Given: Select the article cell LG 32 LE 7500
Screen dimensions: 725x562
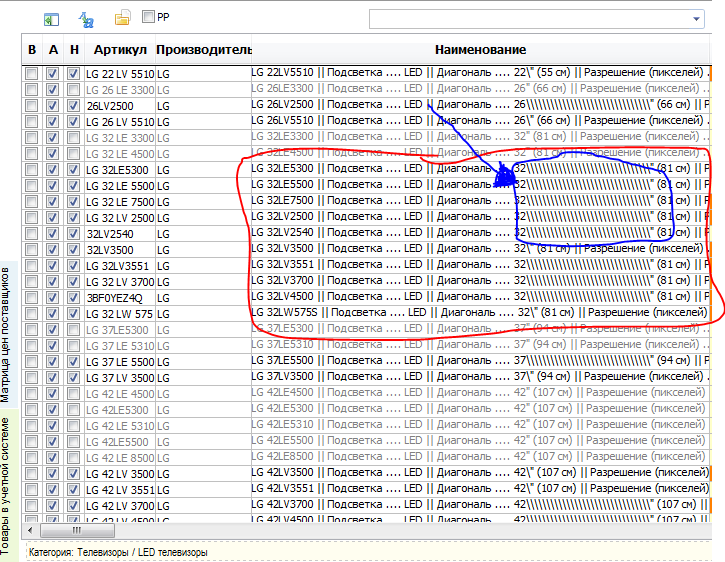Looking at the screenshot, I should tap(120, 202).
